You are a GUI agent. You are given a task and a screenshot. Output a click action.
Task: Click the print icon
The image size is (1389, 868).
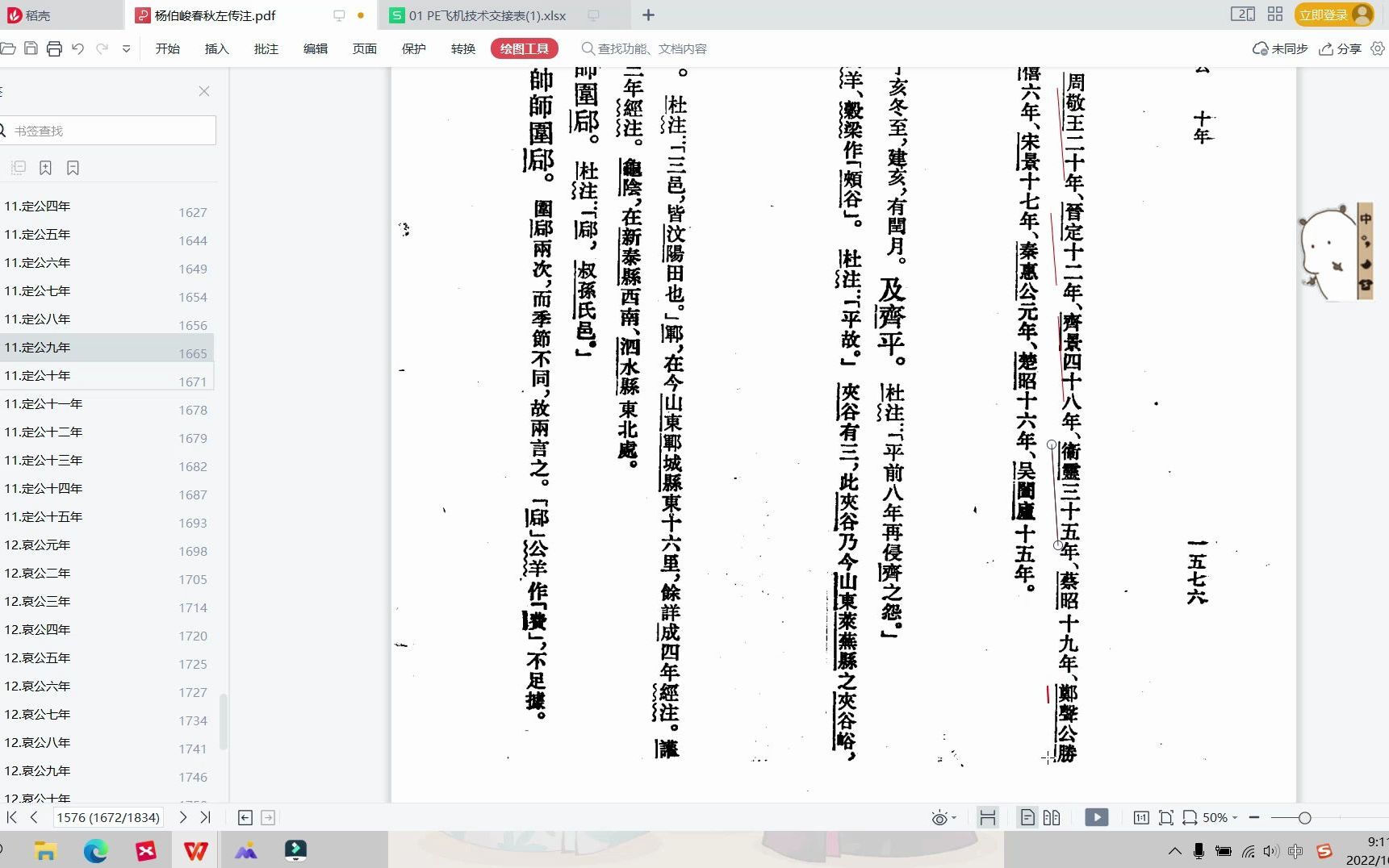point(54,48)
